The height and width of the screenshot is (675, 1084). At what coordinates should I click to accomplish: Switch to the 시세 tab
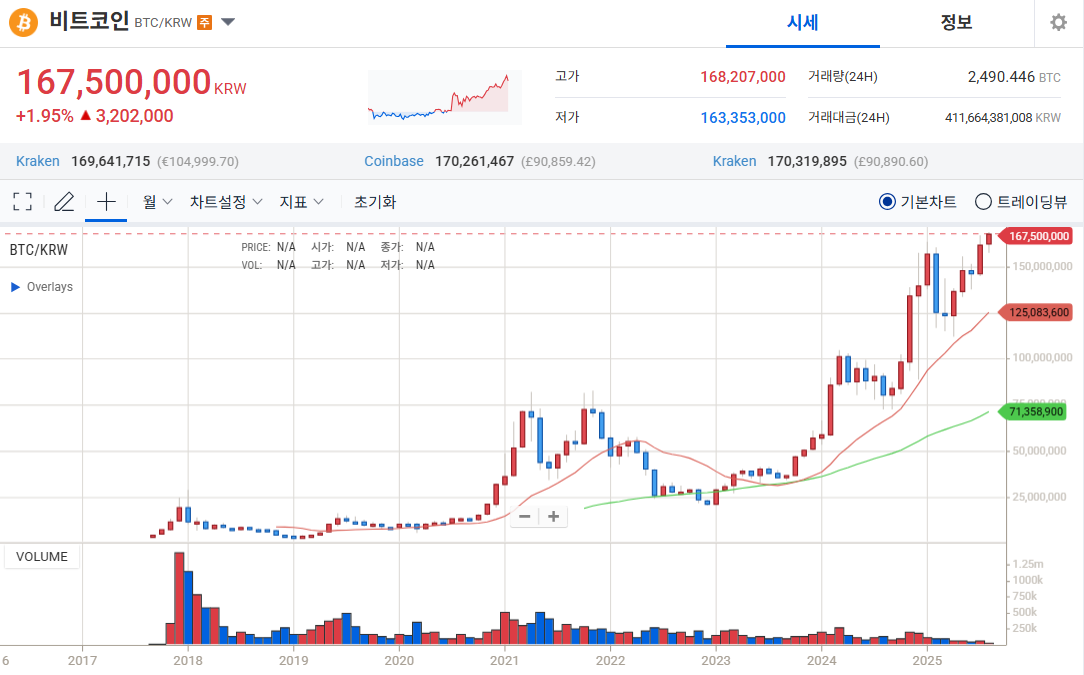(802, 23)
